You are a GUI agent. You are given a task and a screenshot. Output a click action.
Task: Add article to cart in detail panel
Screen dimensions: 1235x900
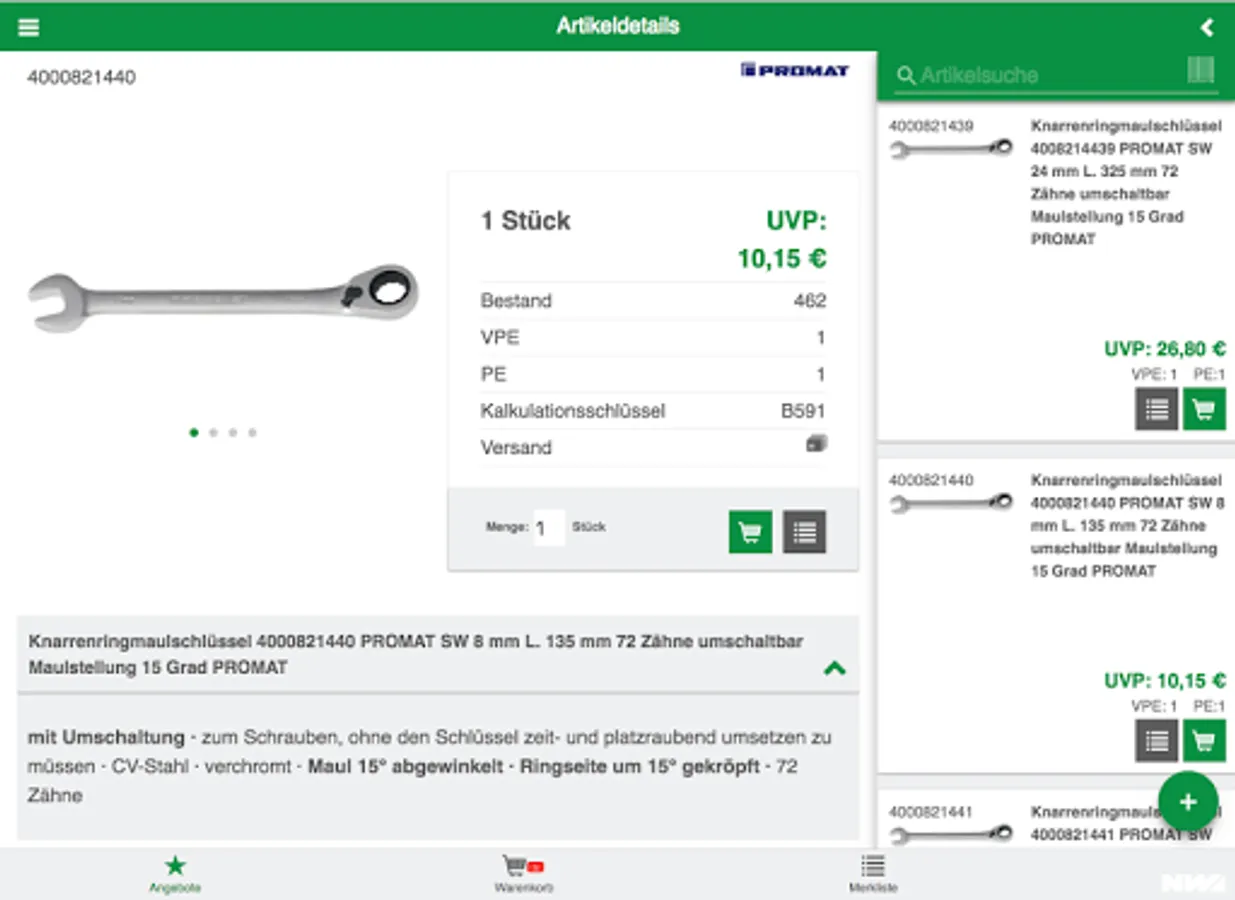pyautogui.click(x=750, y=532)
